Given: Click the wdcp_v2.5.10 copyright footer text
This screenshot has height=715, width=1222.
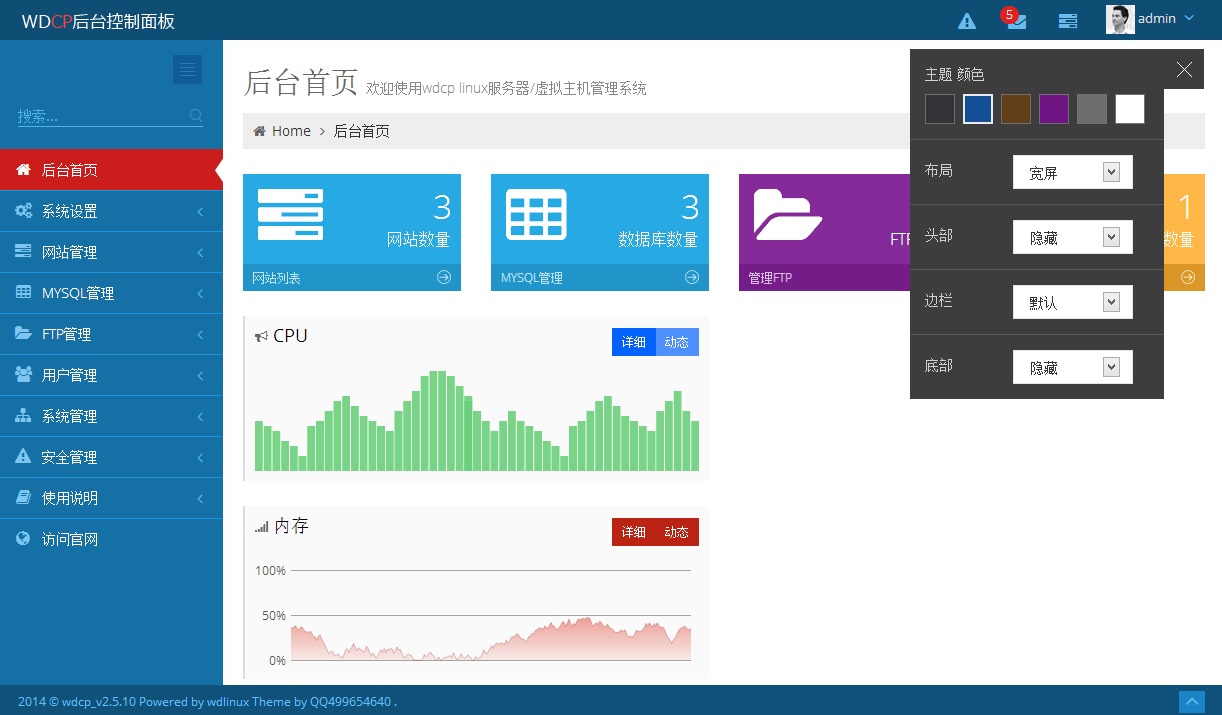Looking at the screenshot, I should tap(207, 702).
